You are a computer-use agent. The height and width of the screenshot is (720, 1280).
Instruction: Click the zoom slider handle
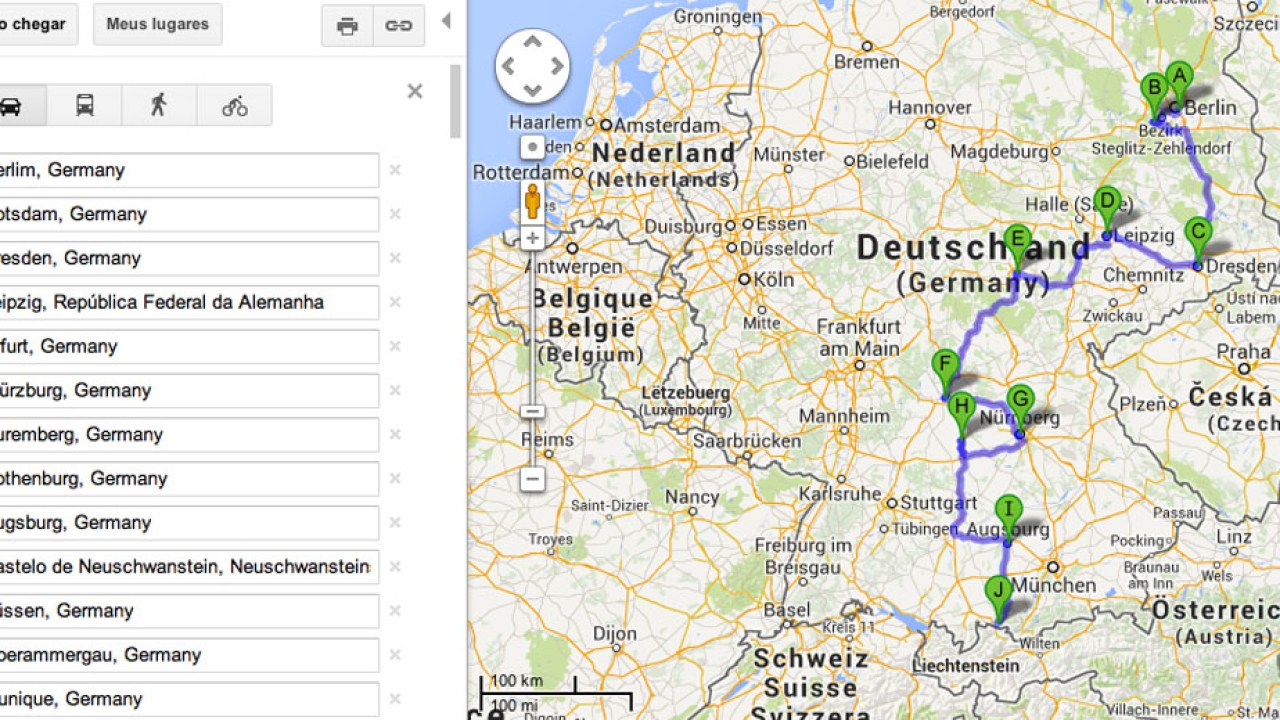532,411
